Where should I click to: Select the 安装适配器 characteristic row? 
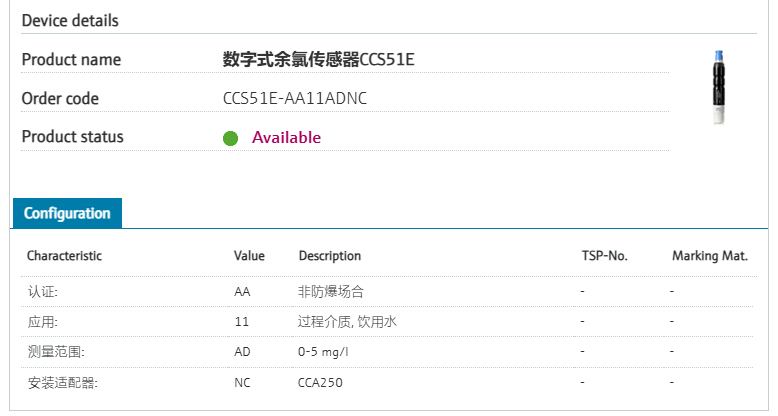coord(389,383)
